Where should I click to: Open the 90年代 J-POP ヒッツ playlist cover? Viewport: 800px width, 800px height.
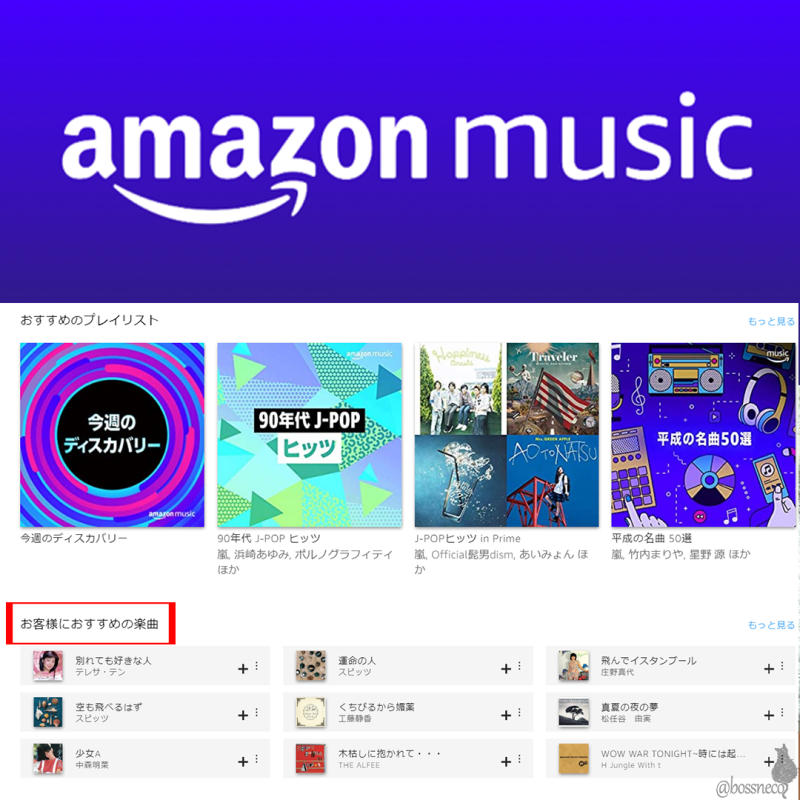(309, 435)
